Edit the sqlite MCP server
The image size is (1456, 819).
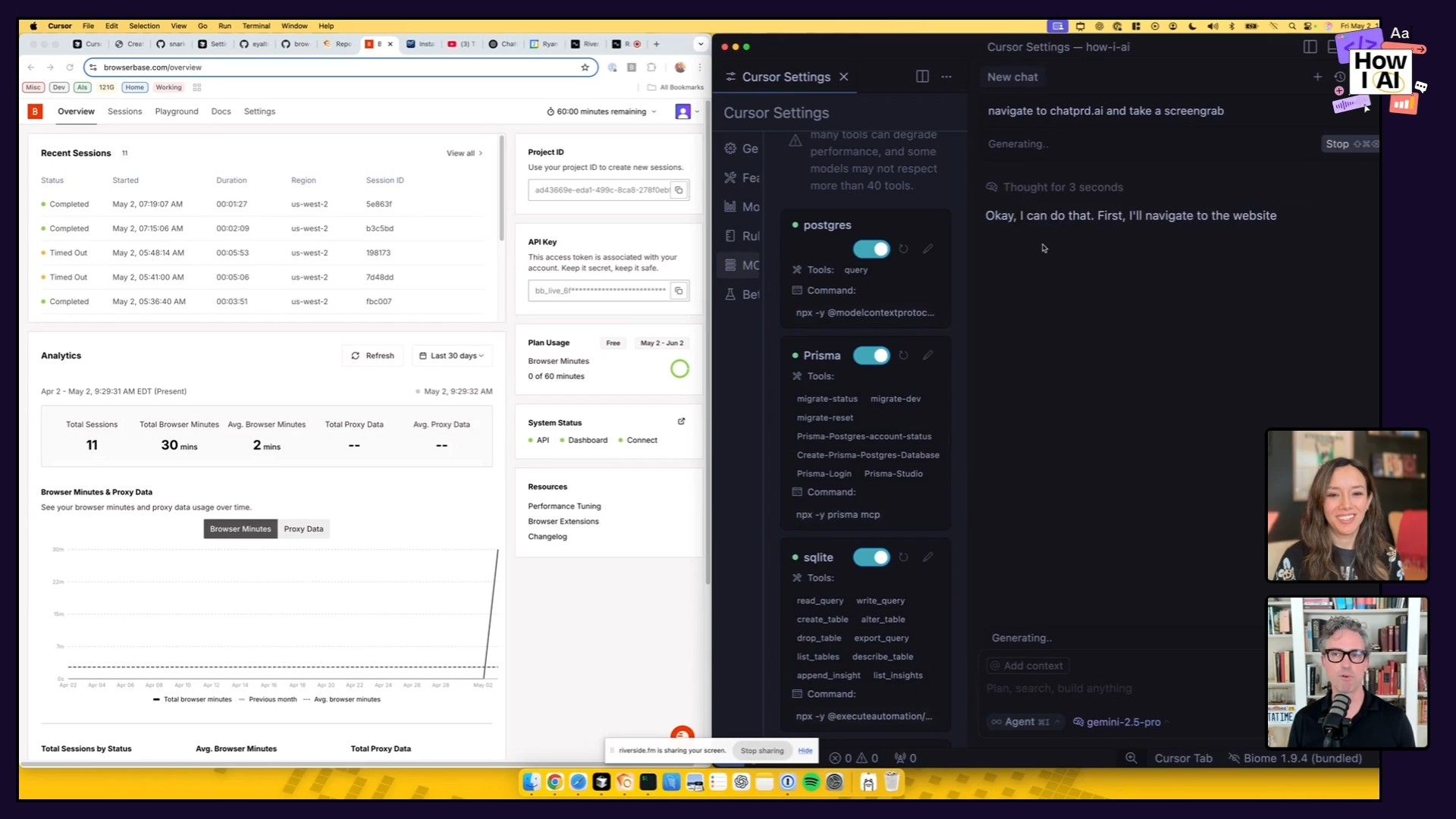(927, 557)
